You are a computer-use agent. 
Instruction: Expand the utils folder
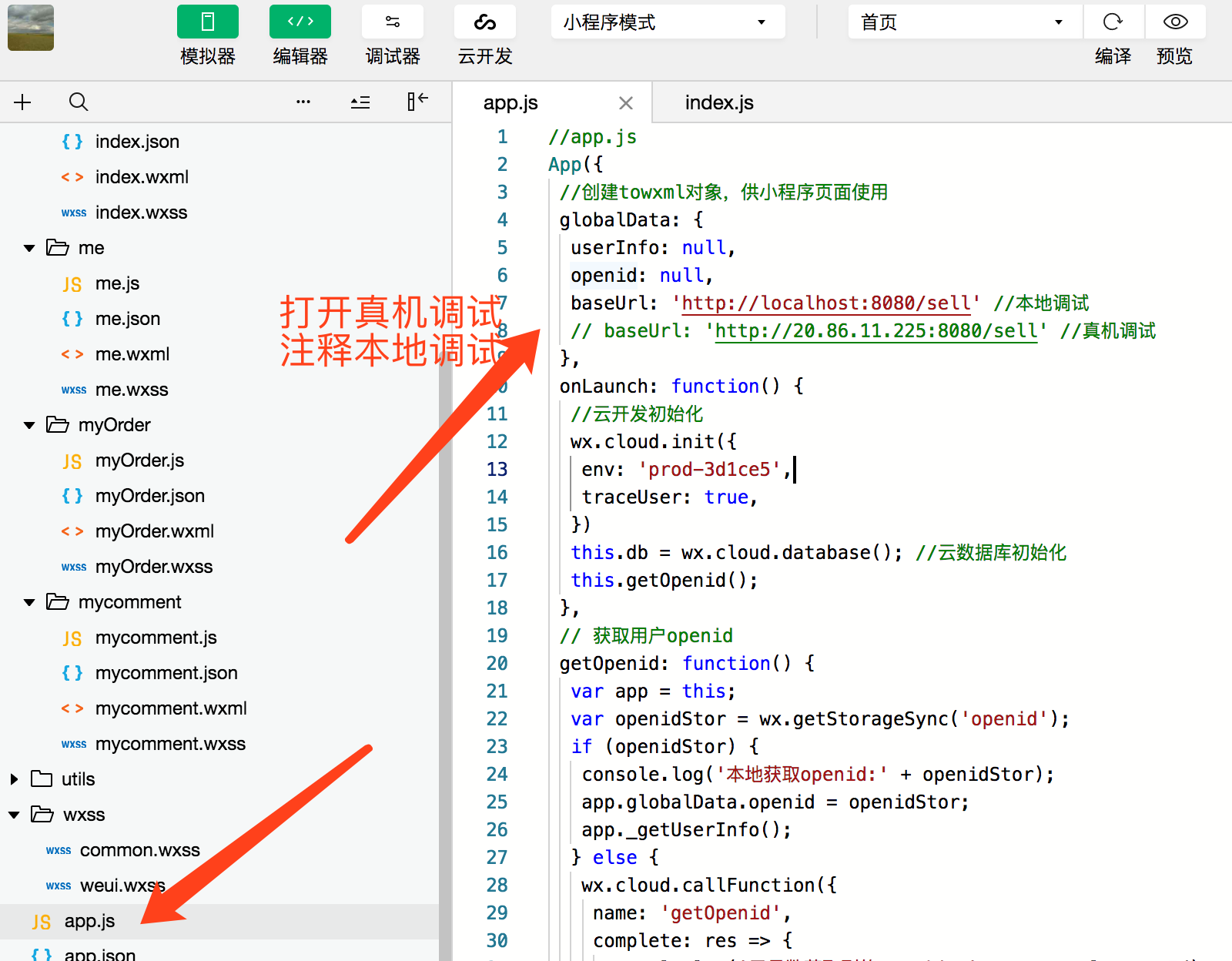14,779
